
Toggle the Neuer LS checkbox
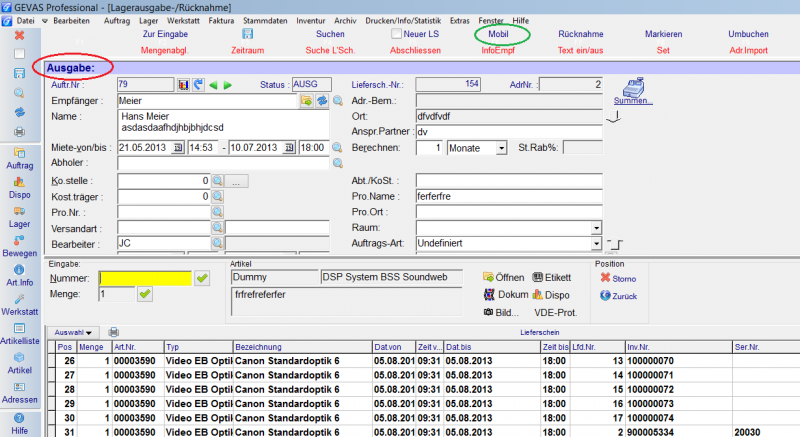tap(396, 34)
